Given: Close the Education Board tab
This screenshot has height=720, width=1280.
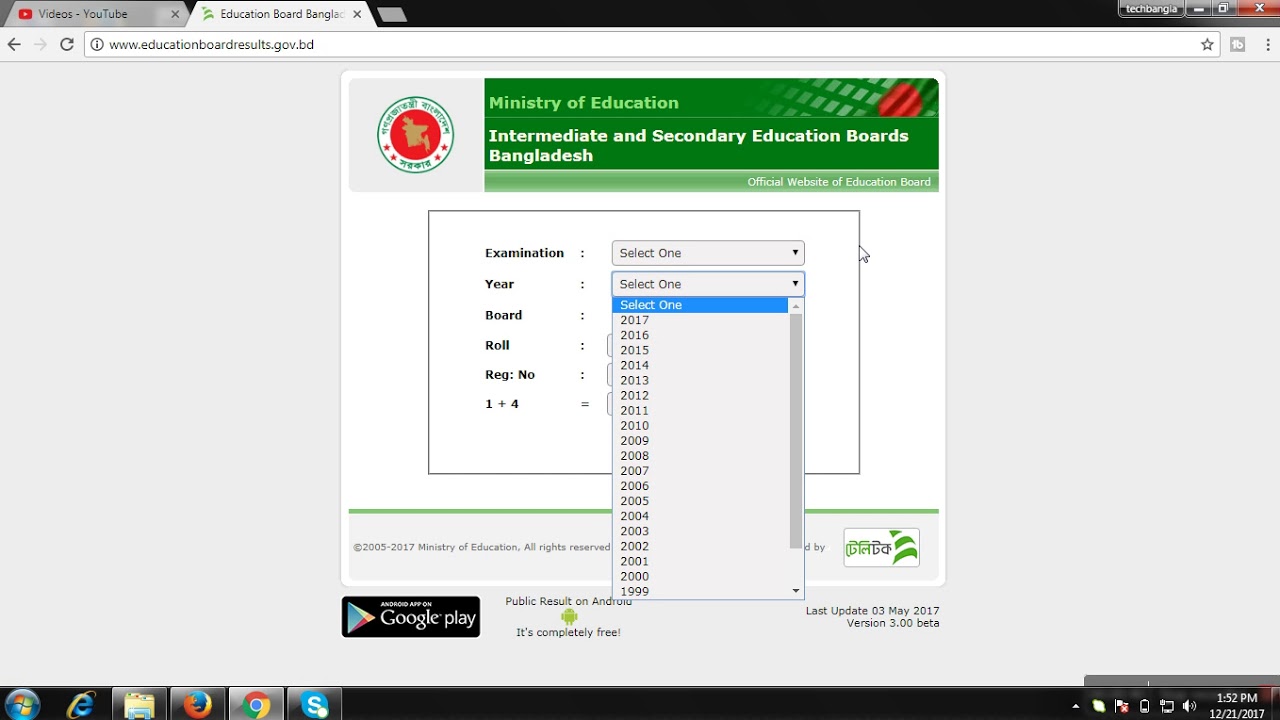Looking at the screenshot, I should (x=357, y=14).
